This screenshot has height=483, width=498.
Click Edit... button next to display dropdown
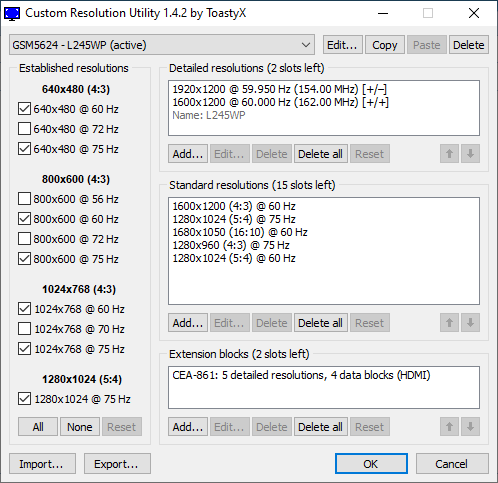(342, 45)
